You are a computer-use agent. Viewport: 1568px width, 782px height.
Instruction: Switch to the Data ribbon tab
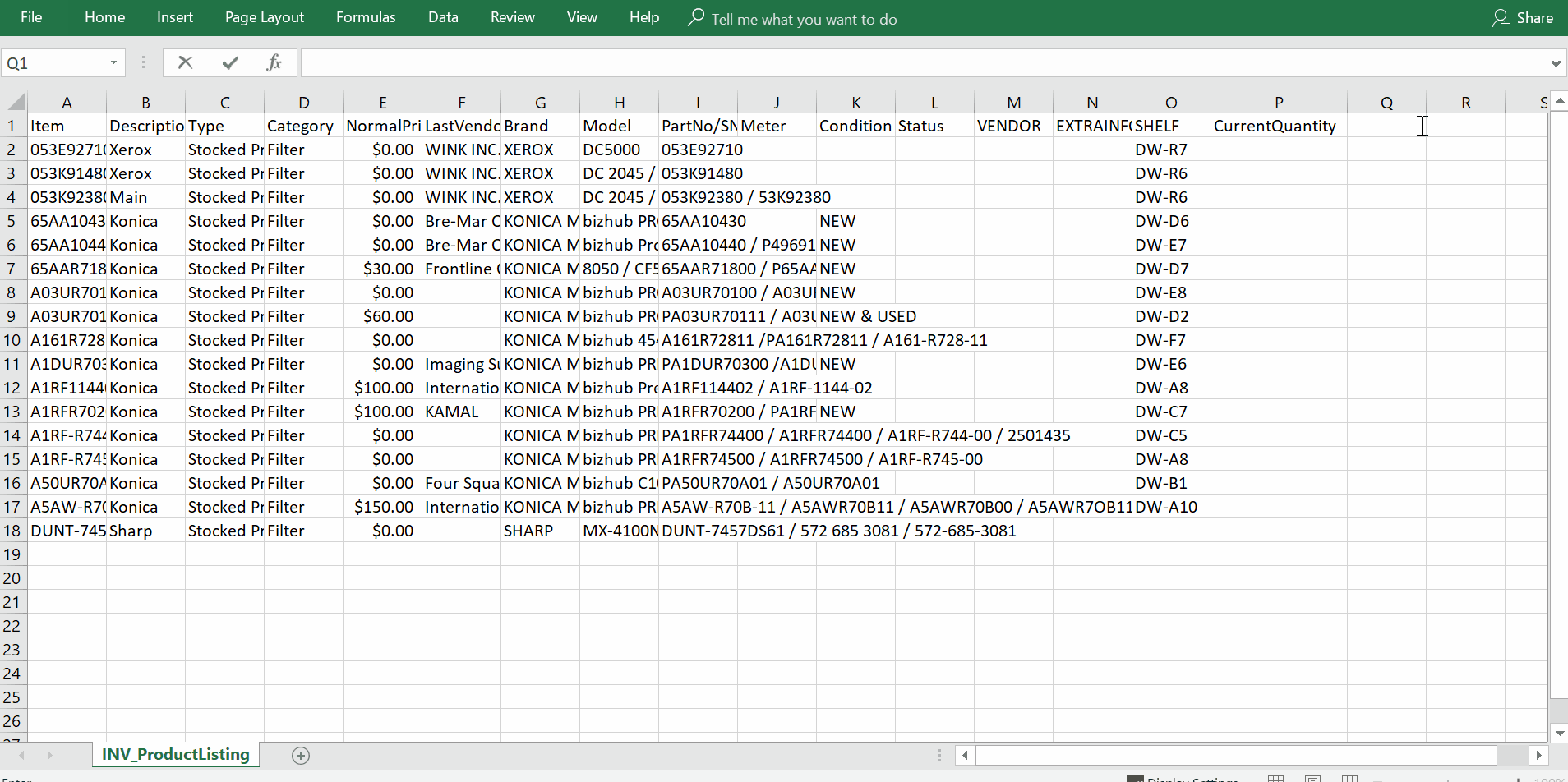coord(443,17)
